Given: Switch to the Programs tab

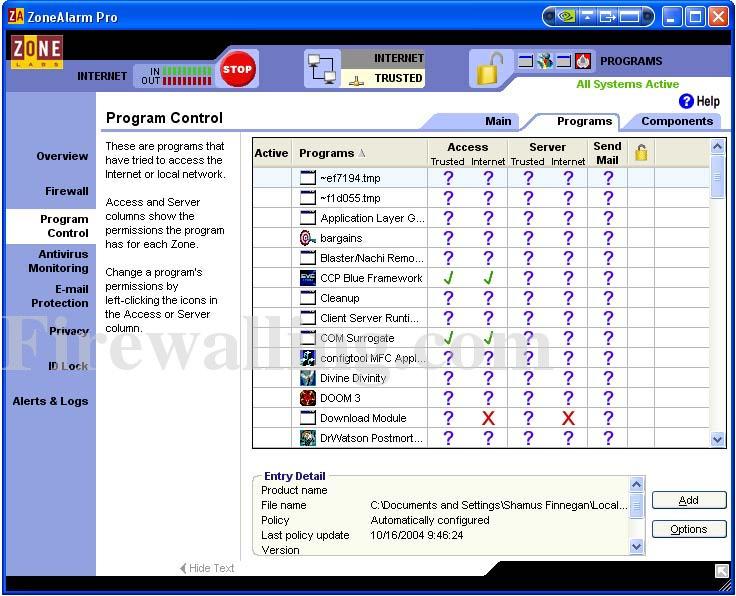Looking at the screenshot, I should [x=584, y=121].
